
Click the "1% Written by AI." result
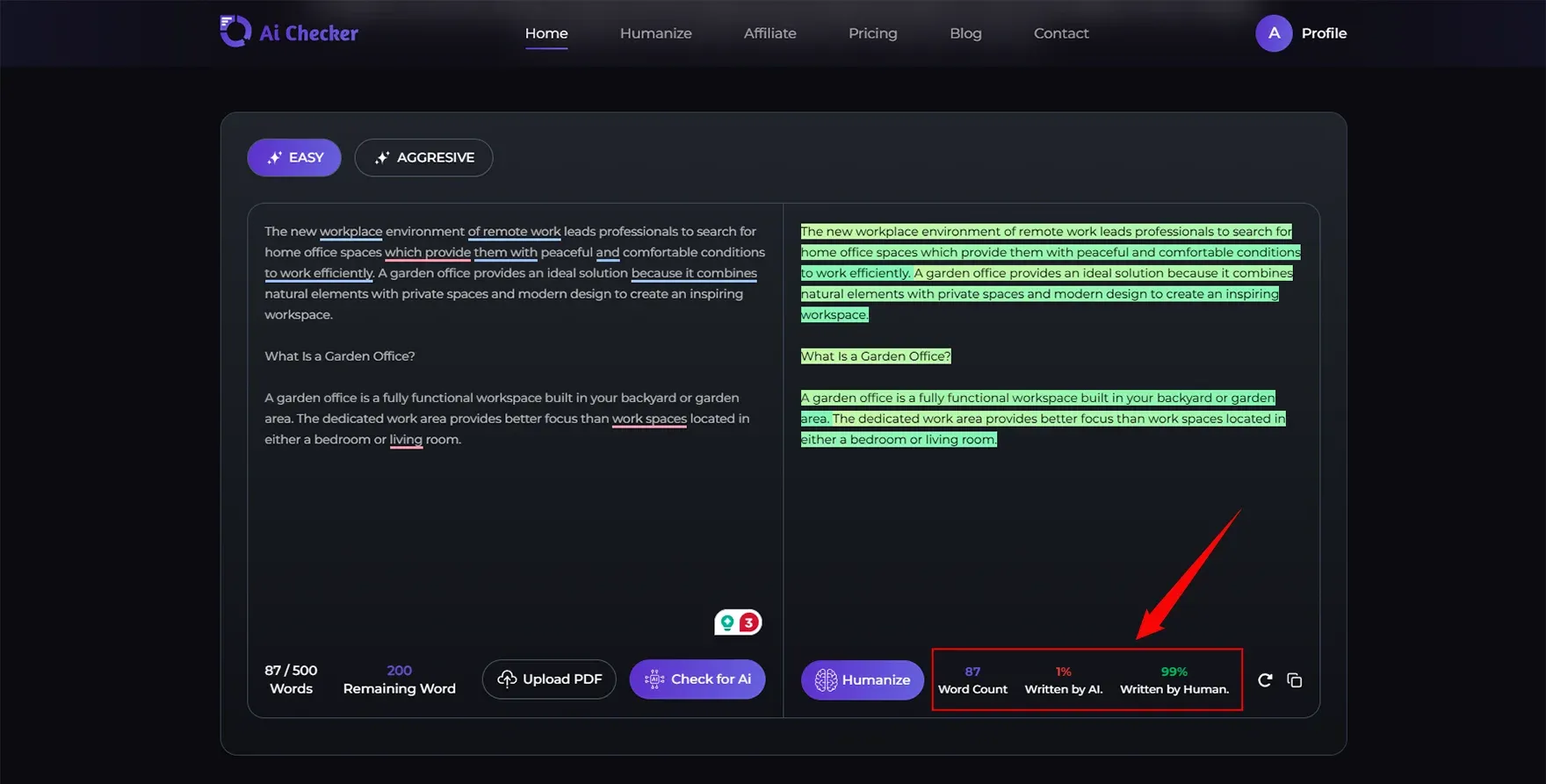click(1064, 680)
